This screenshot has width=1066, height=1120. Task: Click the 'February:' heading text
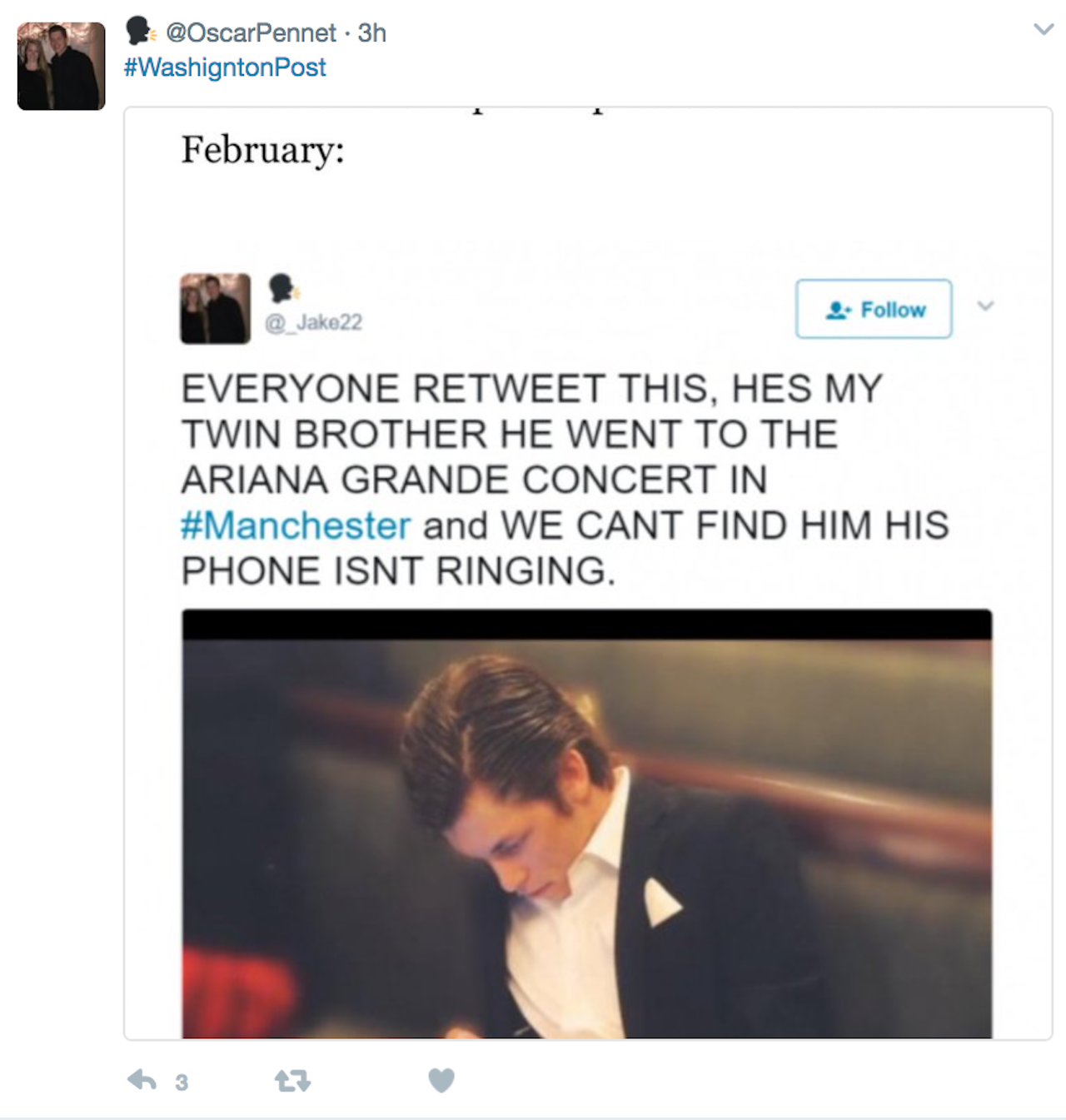[262, 151]
